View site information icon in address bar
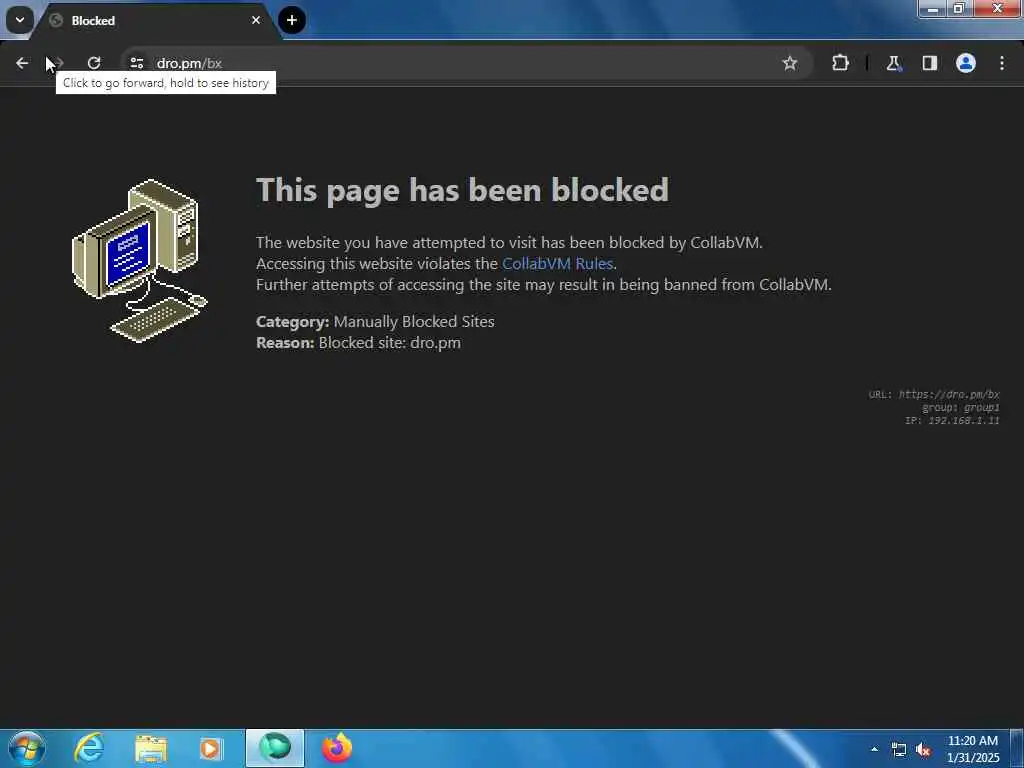 point(136,63)
